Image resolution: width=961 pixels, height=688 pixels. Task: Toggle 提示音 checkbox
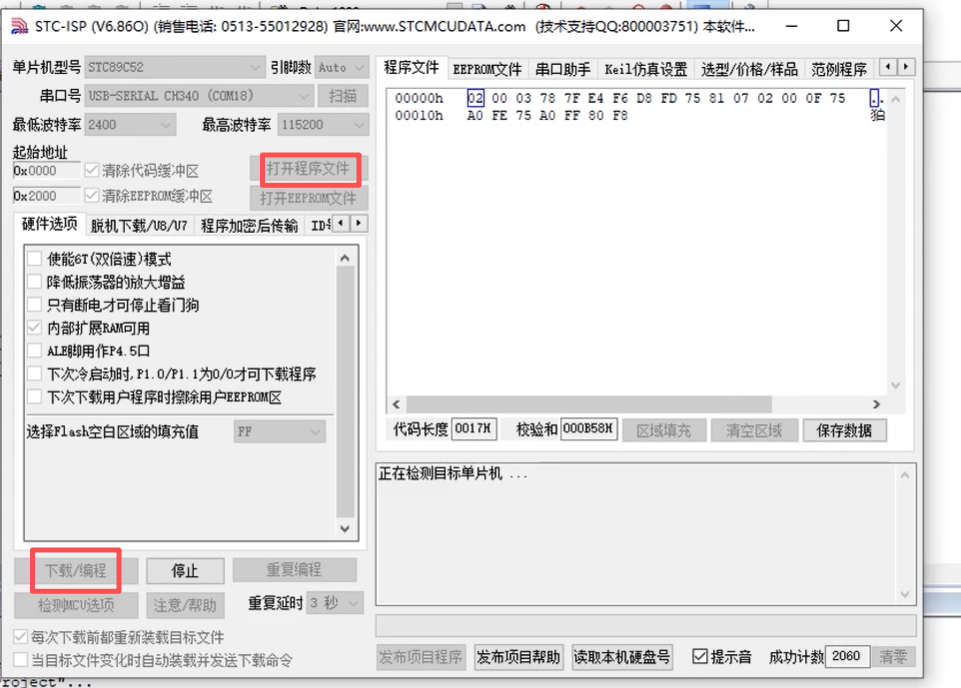tap(700, 656)
